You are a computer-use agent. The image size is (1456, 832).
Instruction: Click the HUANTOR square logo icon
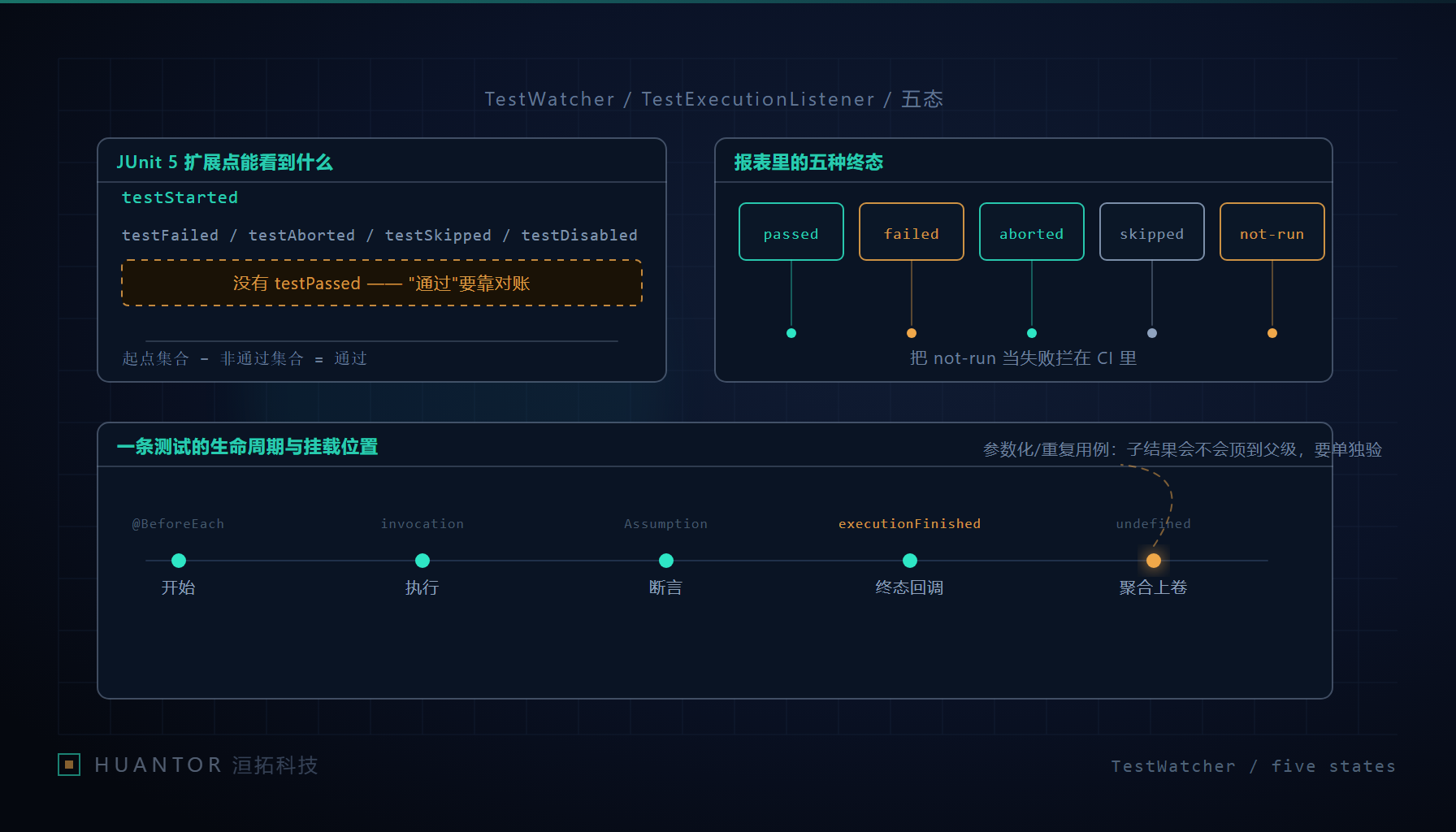coord(69,765)
